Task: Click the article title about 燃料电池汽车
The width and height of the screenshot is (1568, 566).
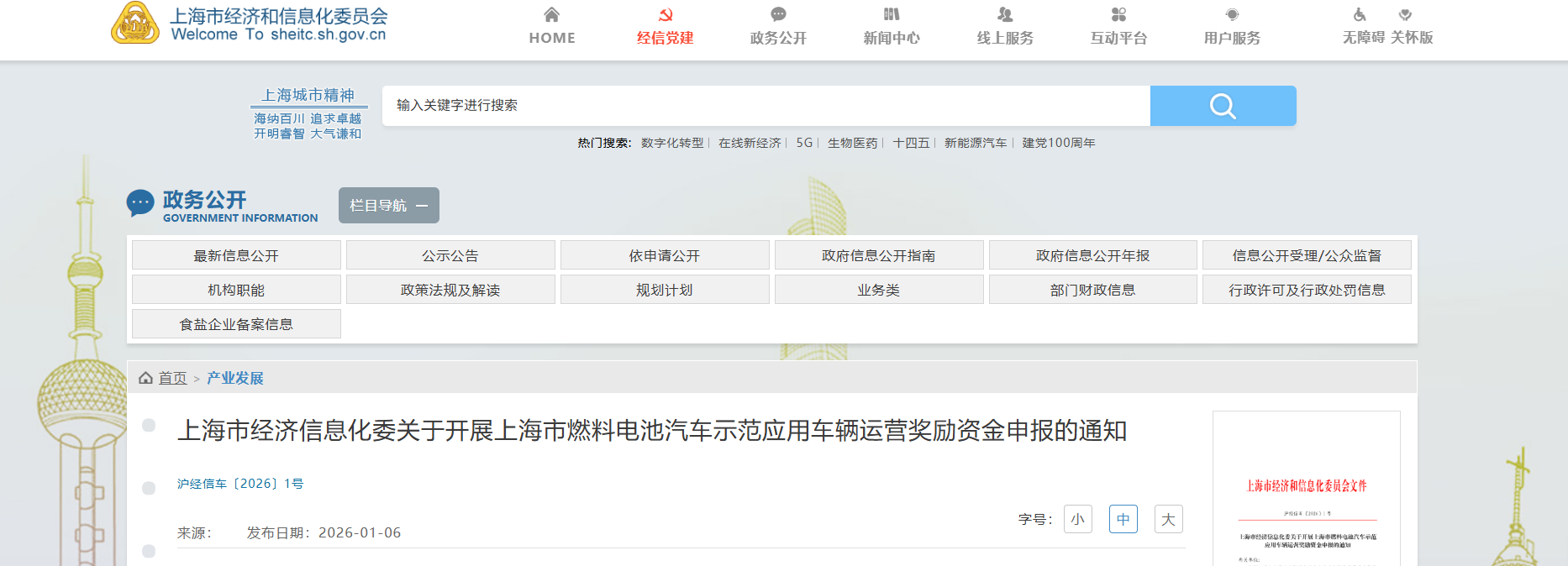Action: pos(652,431)
